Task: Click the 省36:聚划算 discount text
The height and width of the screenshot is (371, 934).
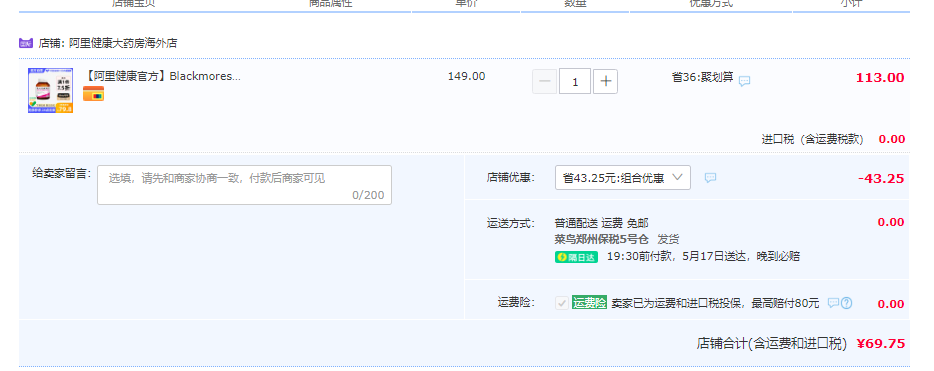Action: (702, 77)
